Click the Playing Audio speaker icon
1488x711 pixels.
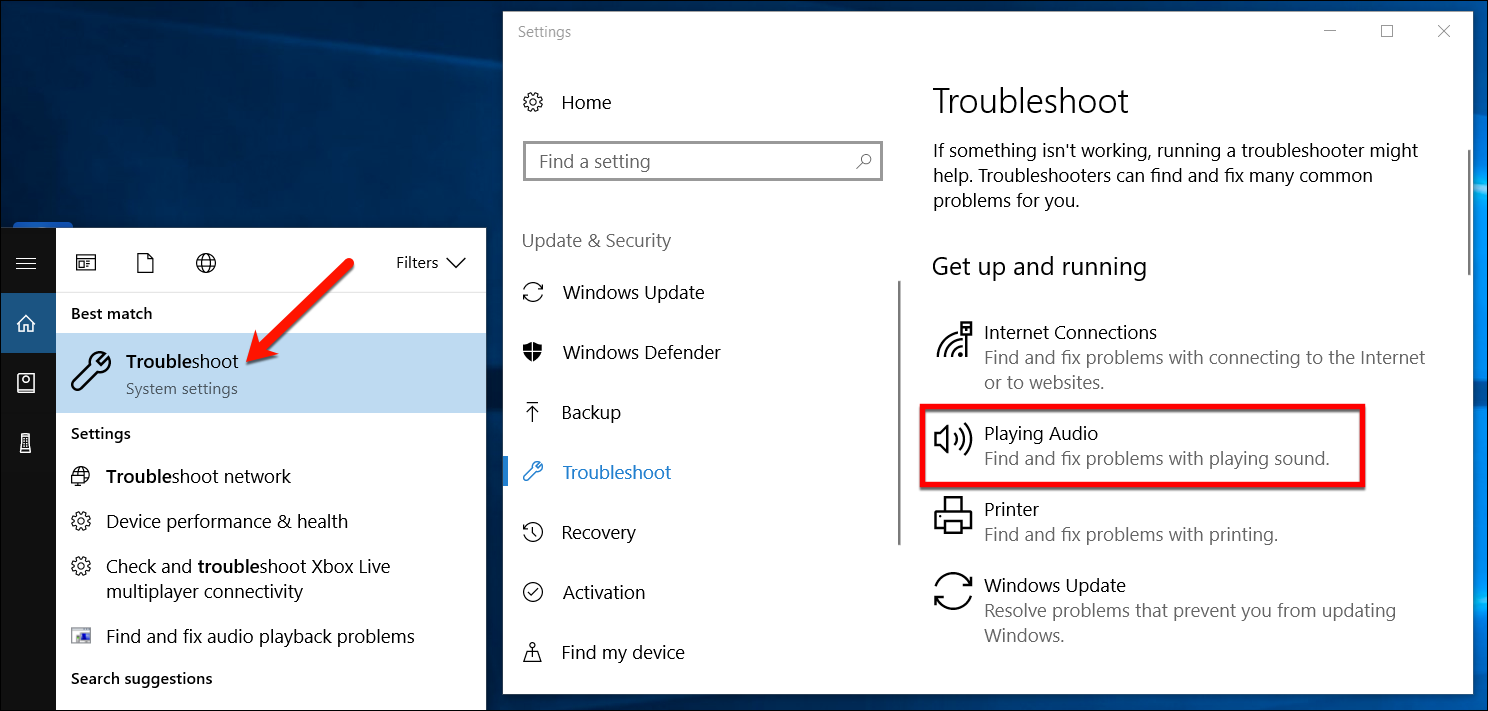click(x=952, y=440)
